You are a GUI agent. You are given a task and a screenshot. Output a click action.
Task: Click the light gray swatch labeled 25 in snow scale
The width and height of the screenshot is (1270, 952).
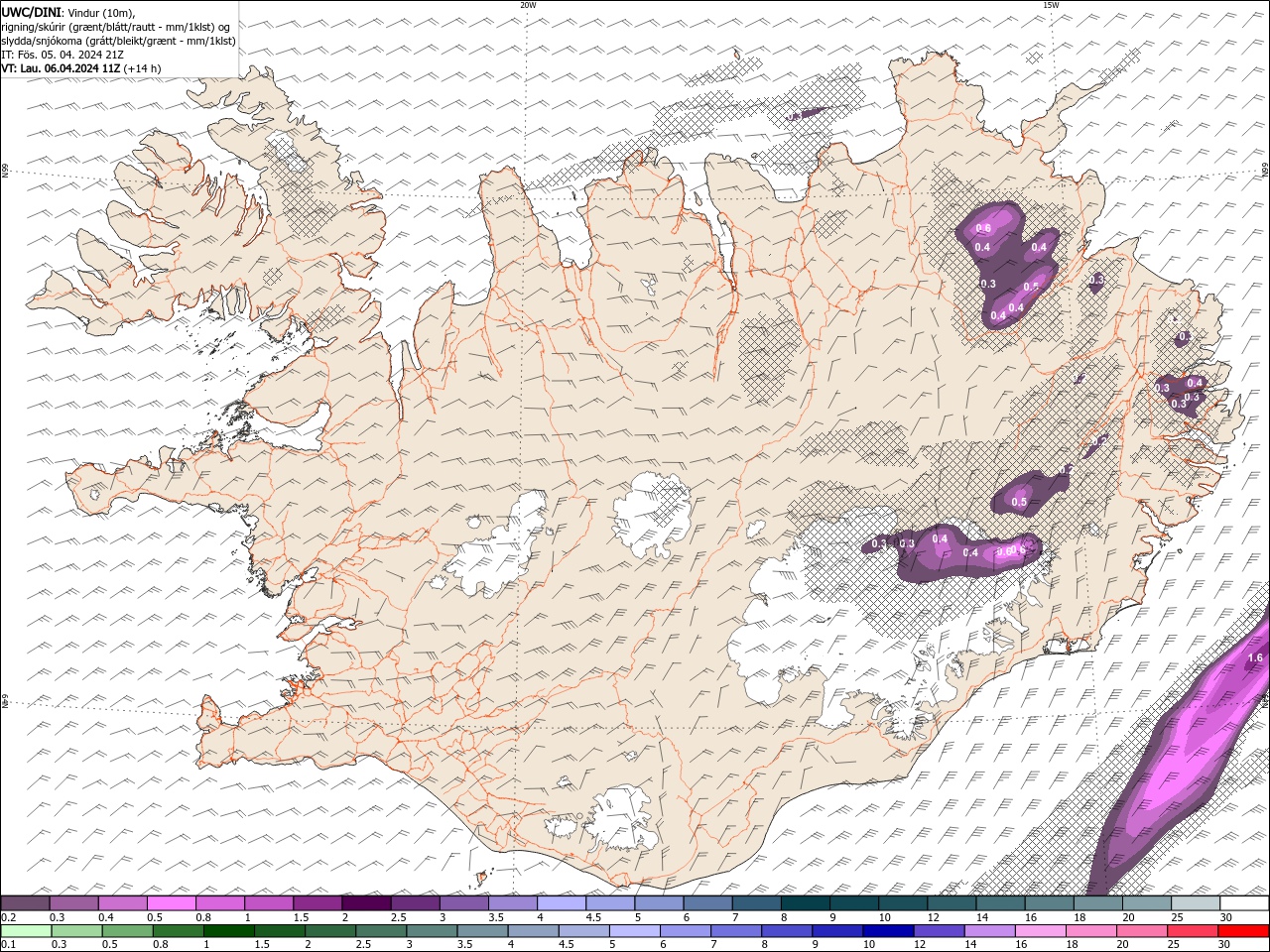click(1196, 903)
